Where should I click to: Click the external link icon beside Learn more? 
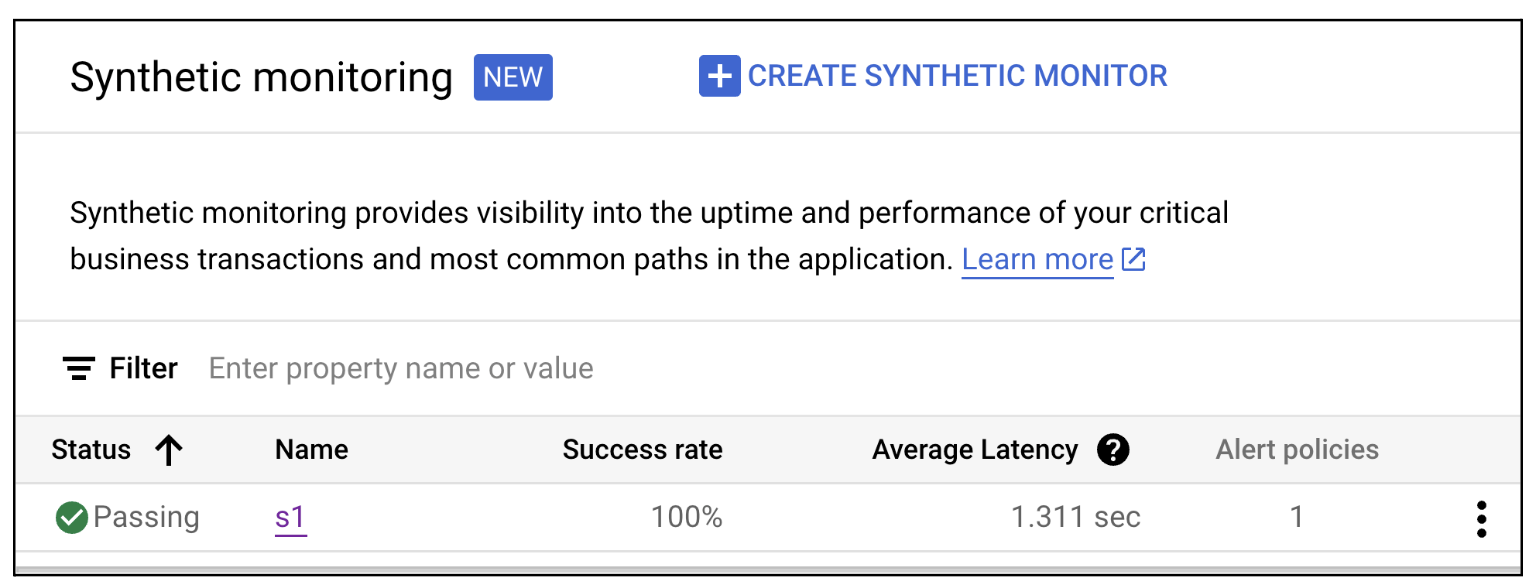tap(1134, 260)
